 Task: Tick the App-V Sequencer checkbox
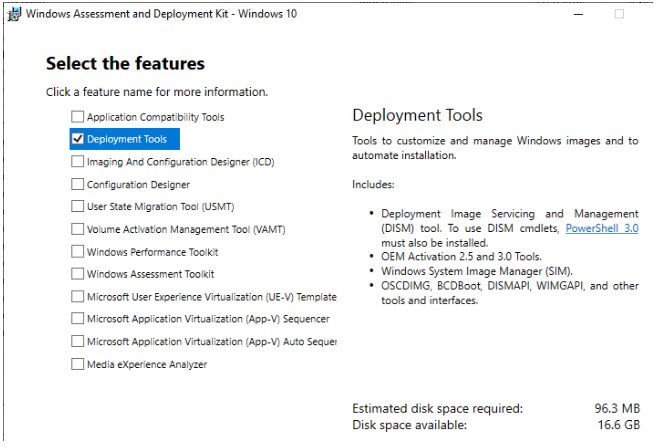[78, 319]
